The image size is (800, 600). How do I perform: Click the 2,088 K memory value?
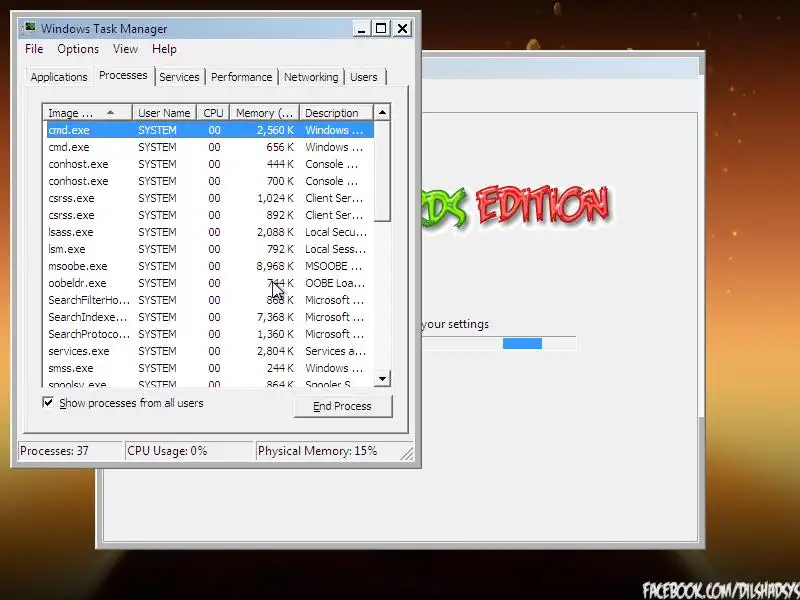[x=276, y=232]
